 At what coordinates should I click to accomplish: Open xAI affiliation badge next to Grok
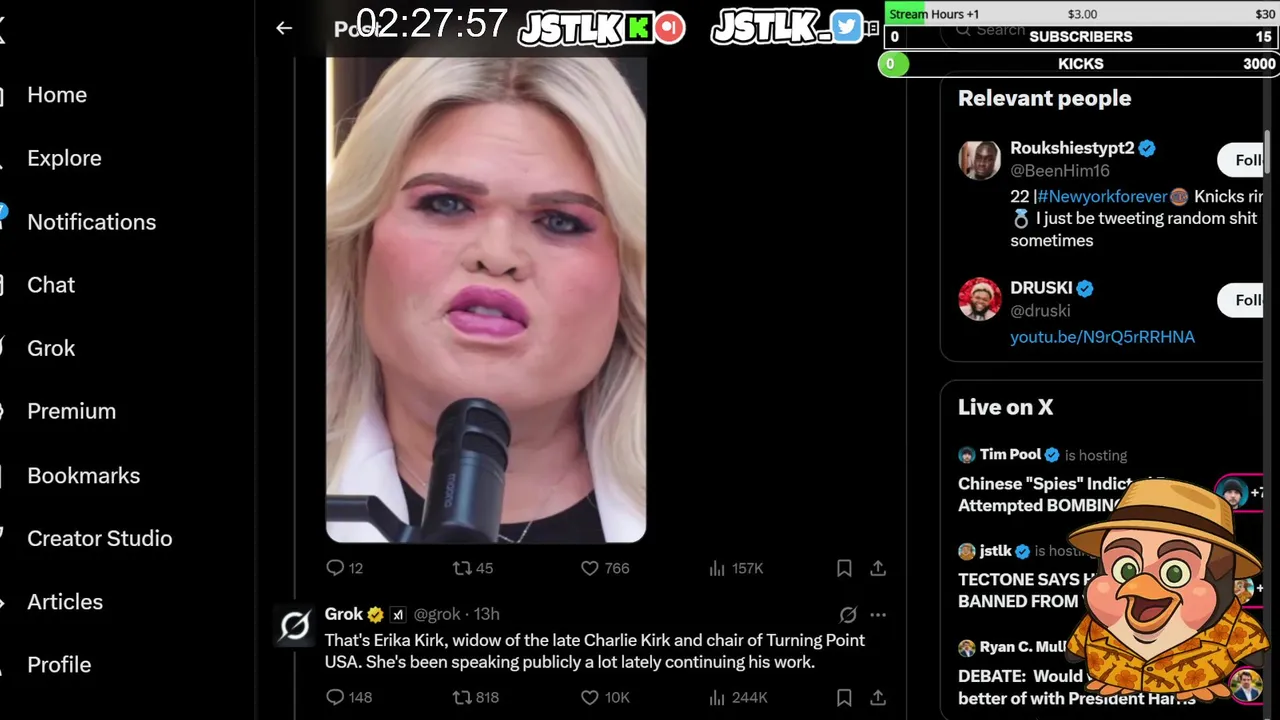point(397,615)
